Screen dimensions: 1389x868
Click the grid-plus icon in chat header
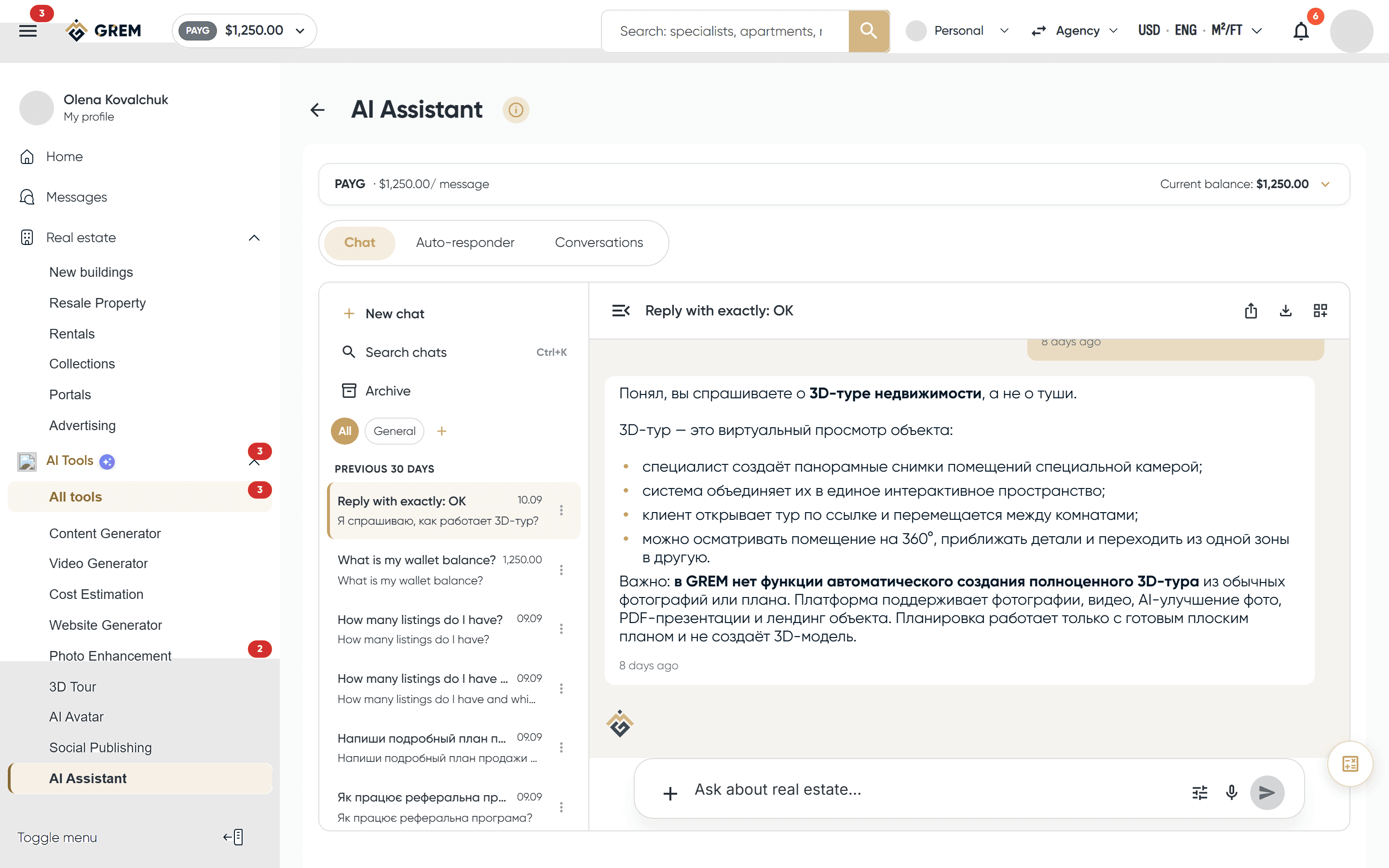tap(1320, 311)
